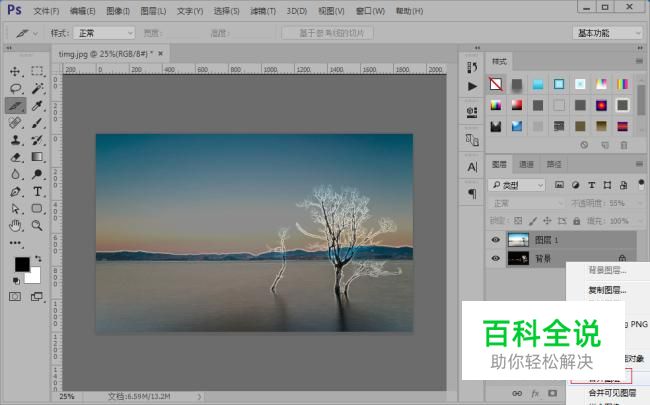Click the black foreground color swatch
This screenshot has height=405, width=650.
tap(21, 264)
